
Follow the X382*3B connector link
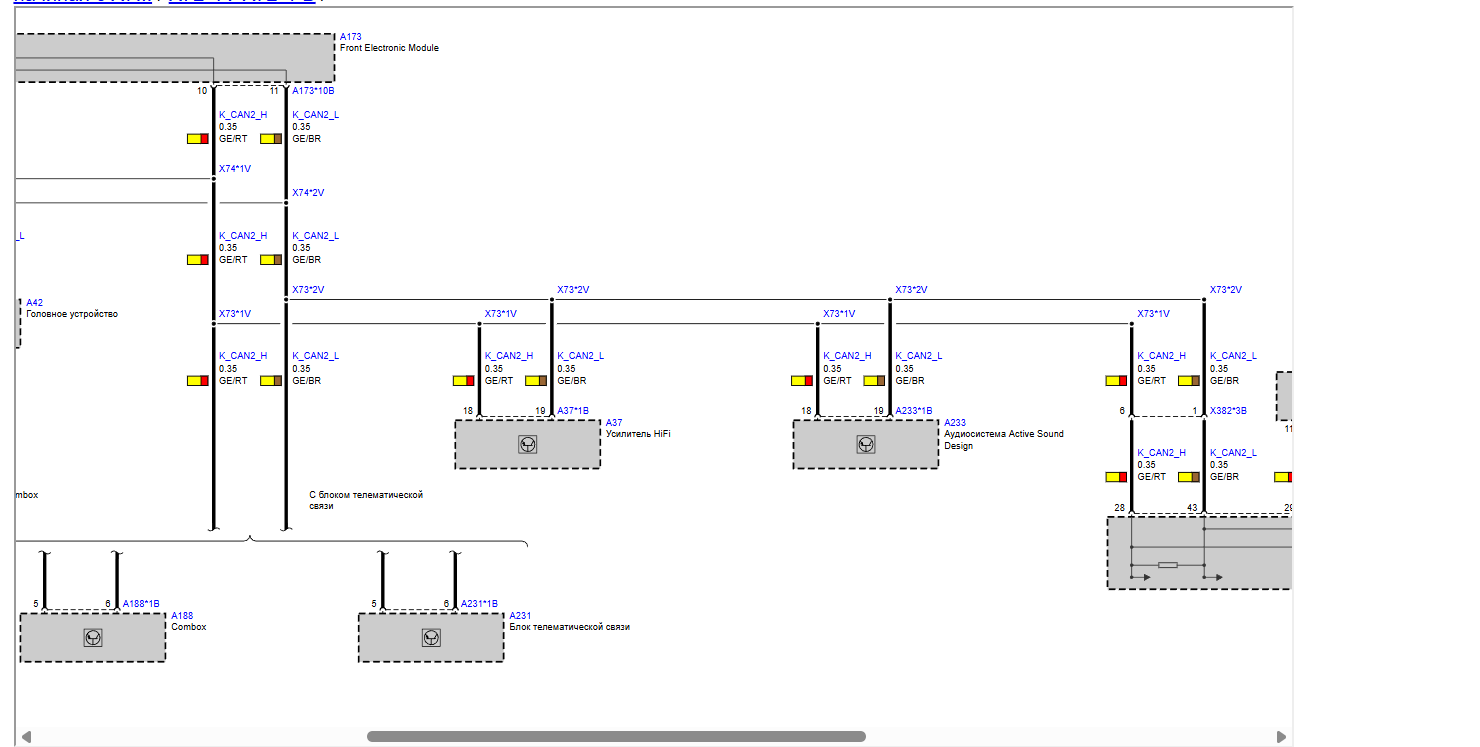1228,411
